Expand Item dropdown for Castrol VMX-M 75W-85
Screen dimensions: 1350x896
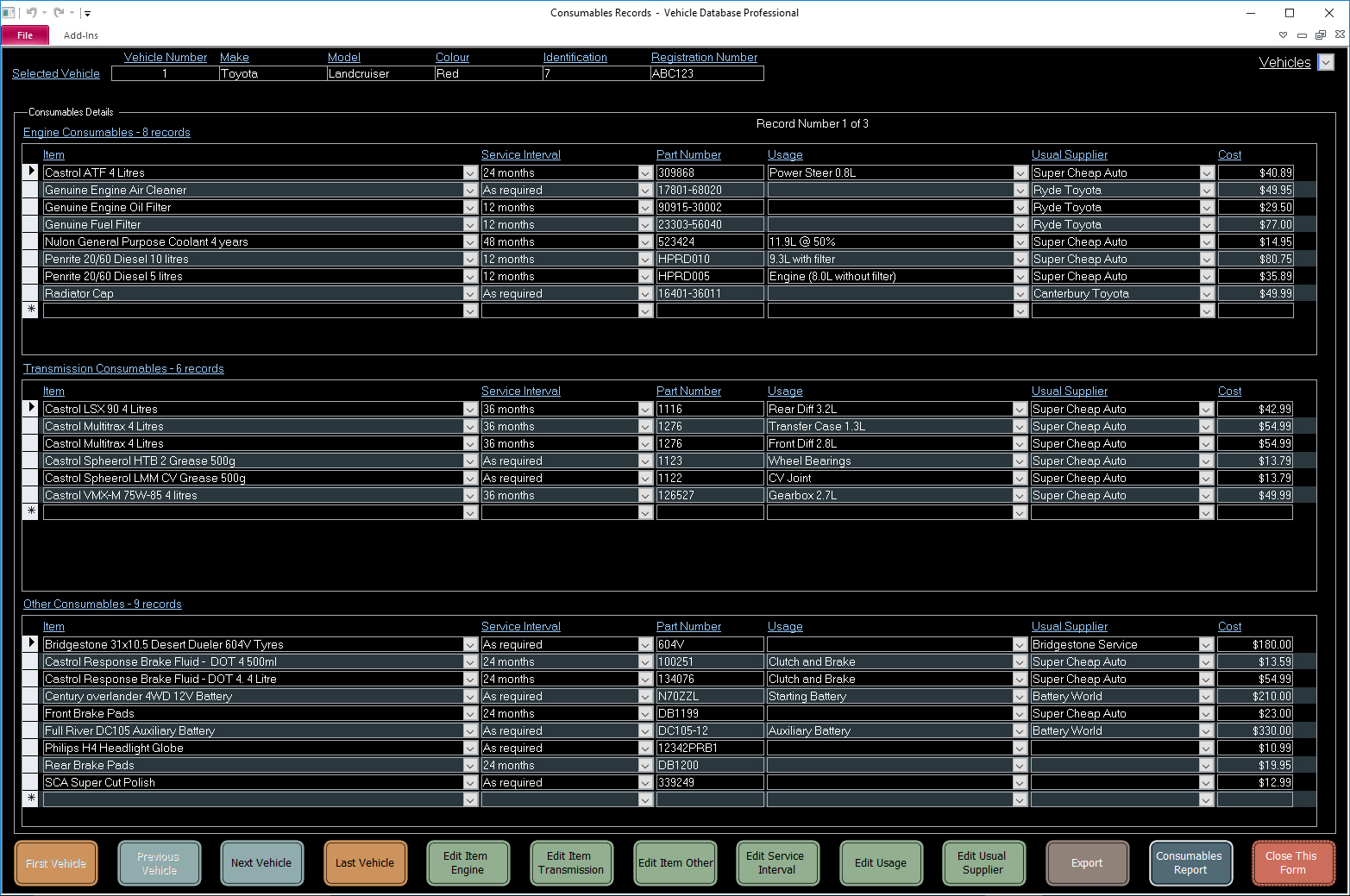[x=470, y=495]
